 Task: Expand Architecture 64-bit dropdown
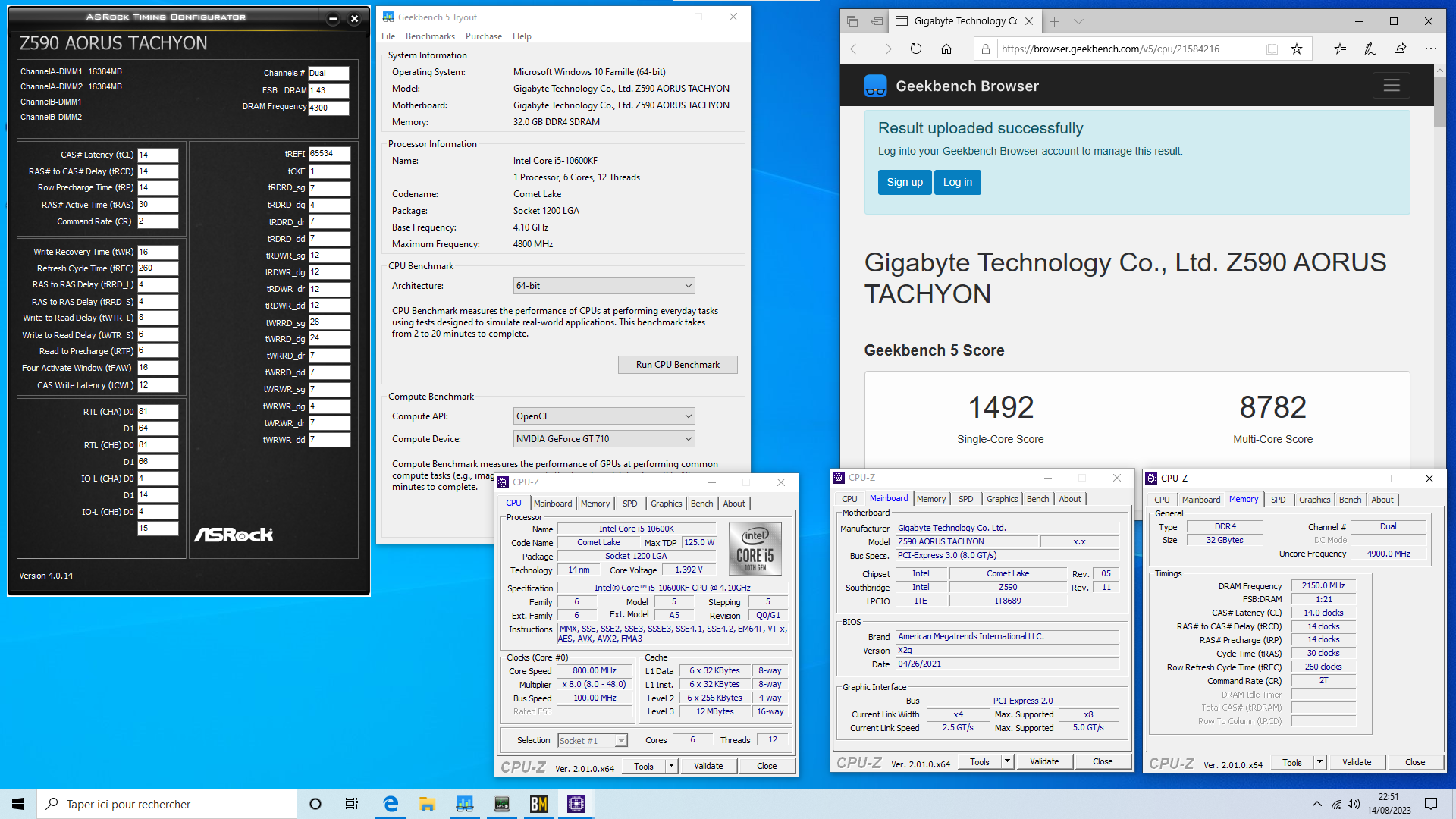(604, 286)
